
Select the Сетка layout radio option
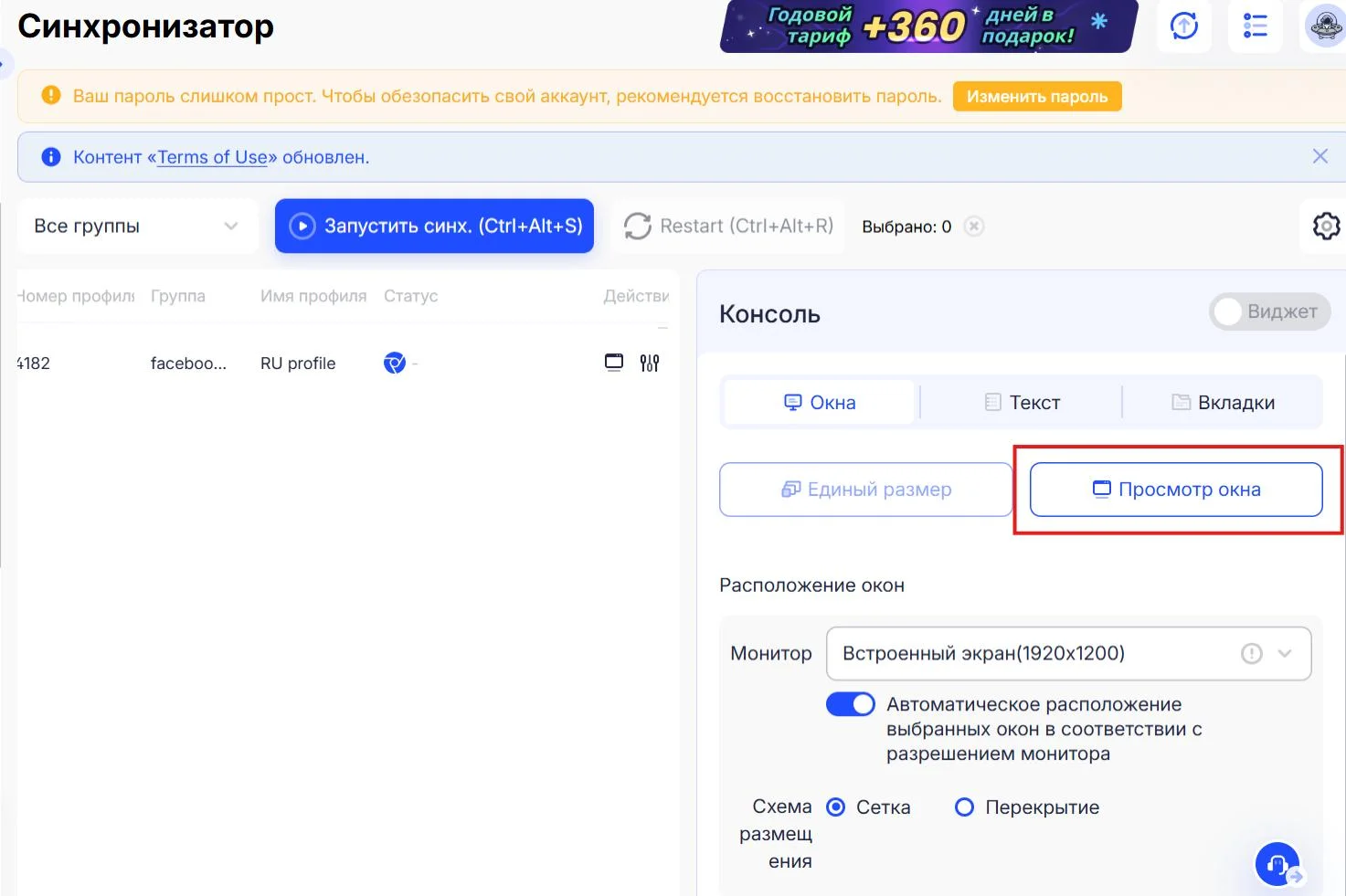tap(835, 806)
